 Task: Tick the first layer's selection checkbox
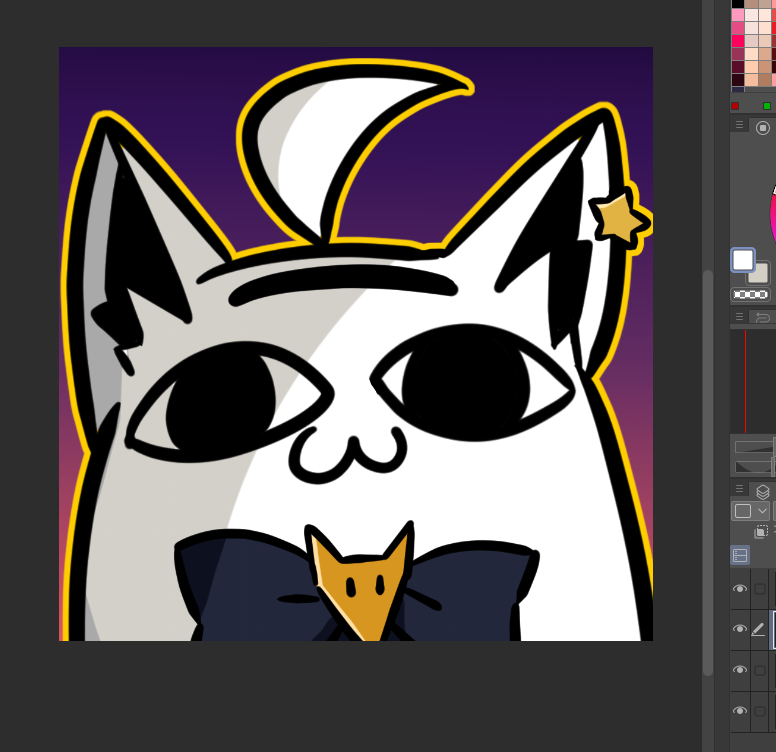(760, 589)
